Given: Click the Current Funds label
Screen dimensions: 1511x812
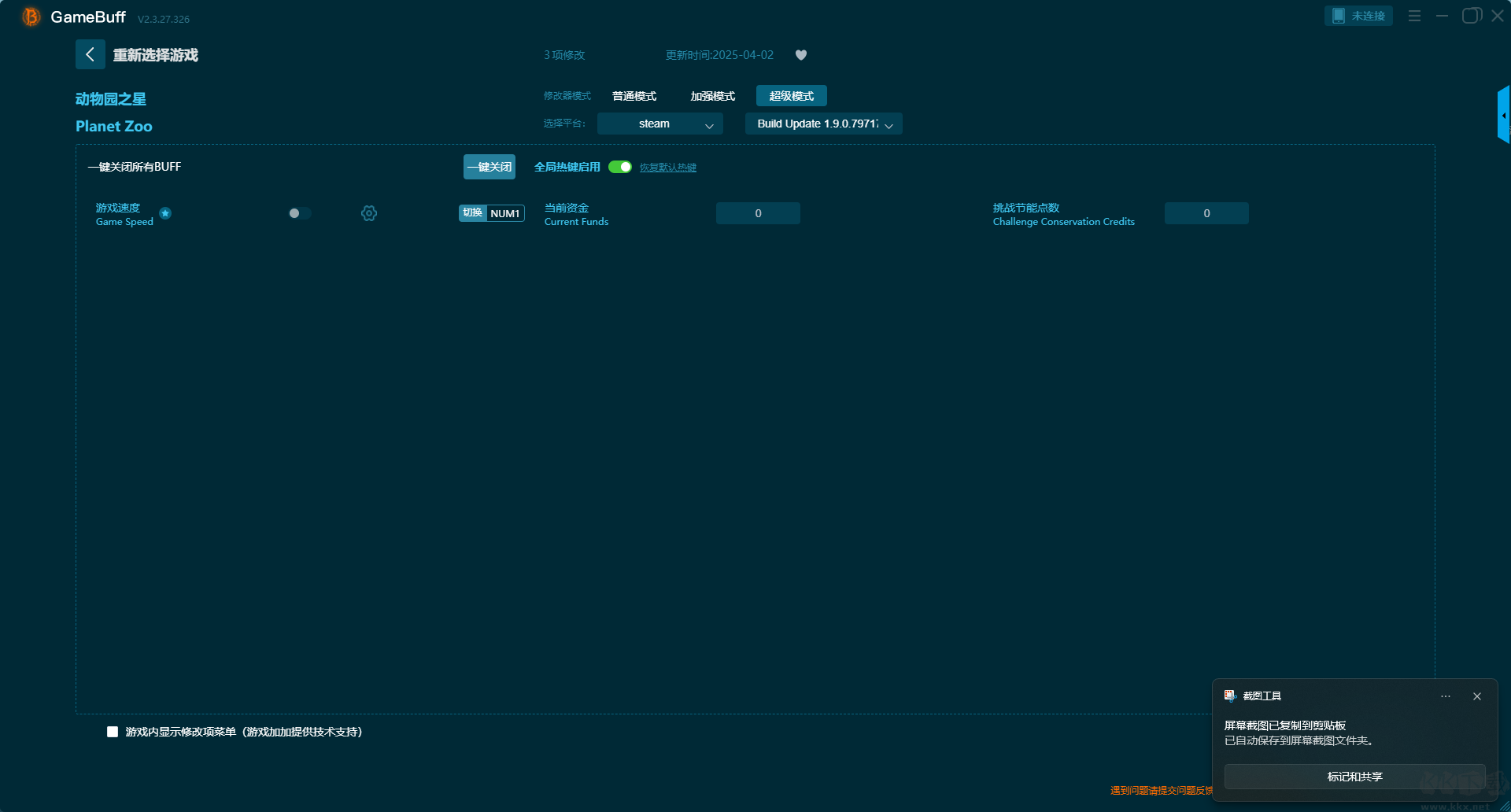Looking at the screenshot, I should click(577, 214).
